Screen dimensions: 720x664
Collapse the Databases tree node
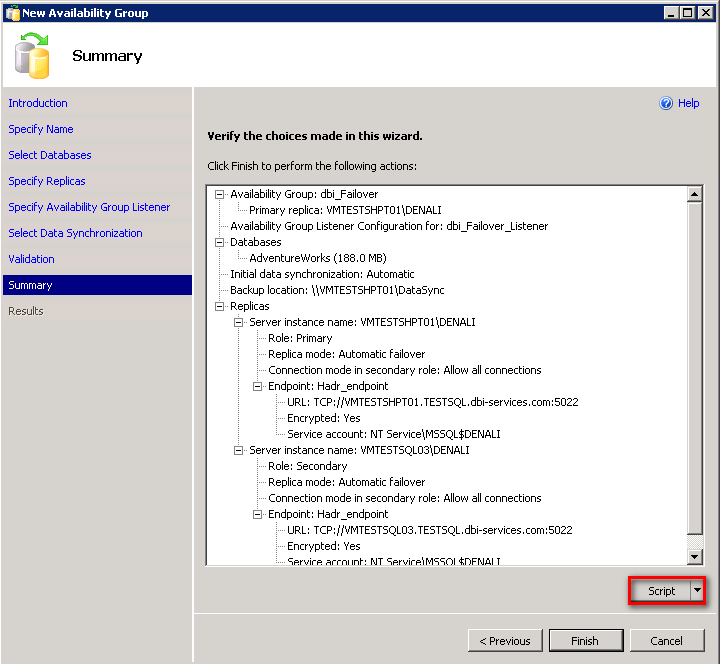pyautogui.click(x=220, y=242)
